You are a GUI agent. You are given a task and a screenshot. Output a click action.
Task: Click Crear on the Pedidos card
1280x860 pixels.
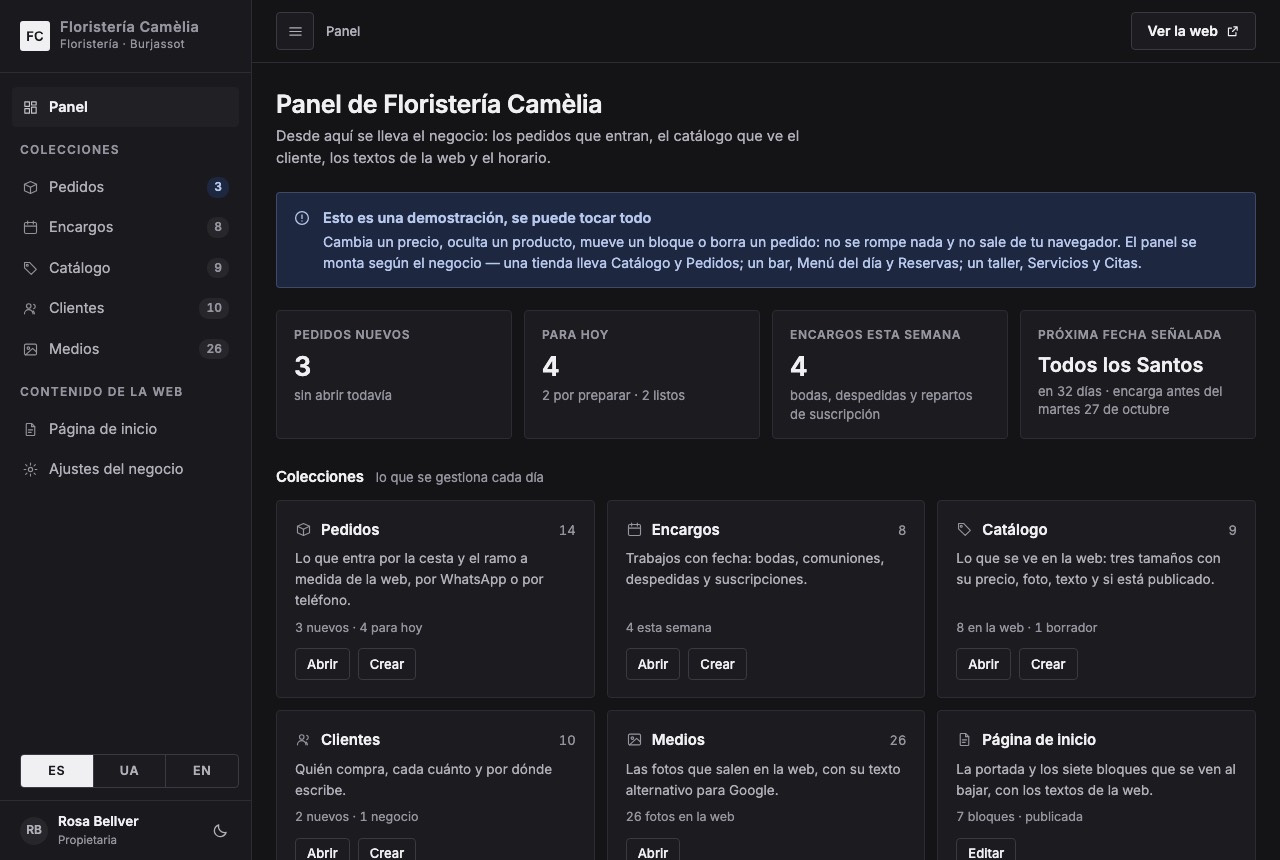(387, 664)
